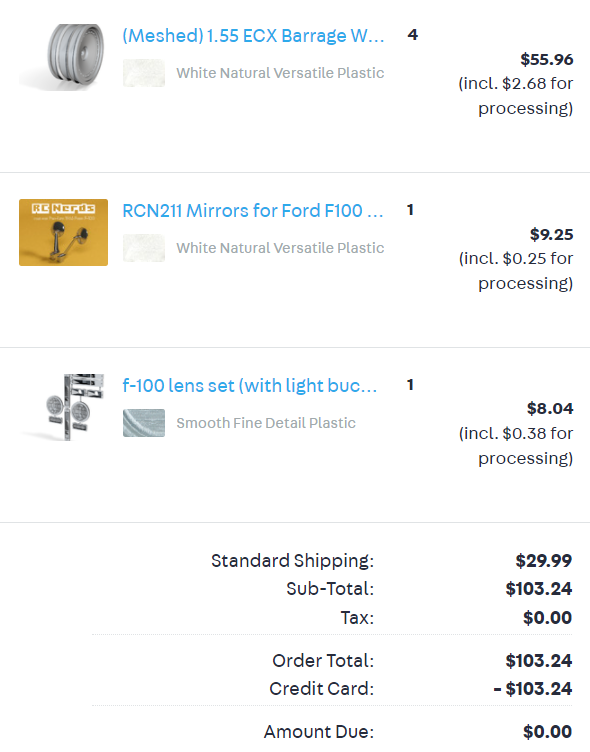Image resolution: width=590 pixels, height=752 pixels.
Task: Click the Credit Card payment amount
Action: [532, 689]
